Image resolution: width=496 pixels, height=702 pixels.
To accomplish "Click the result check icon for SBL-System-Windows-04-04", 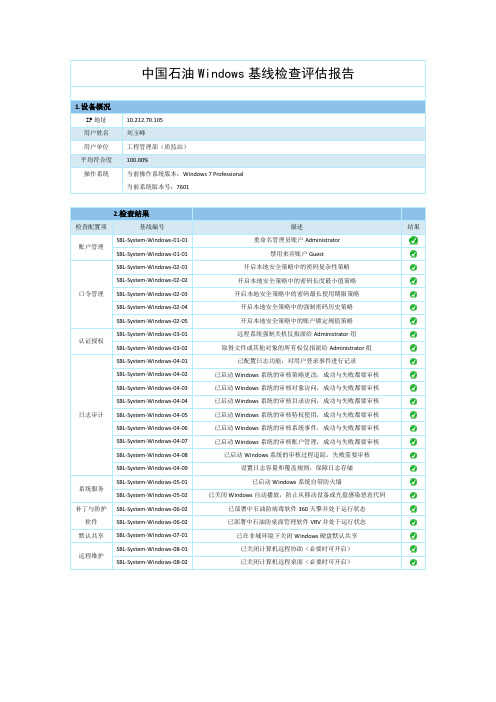I will [413, 402].
